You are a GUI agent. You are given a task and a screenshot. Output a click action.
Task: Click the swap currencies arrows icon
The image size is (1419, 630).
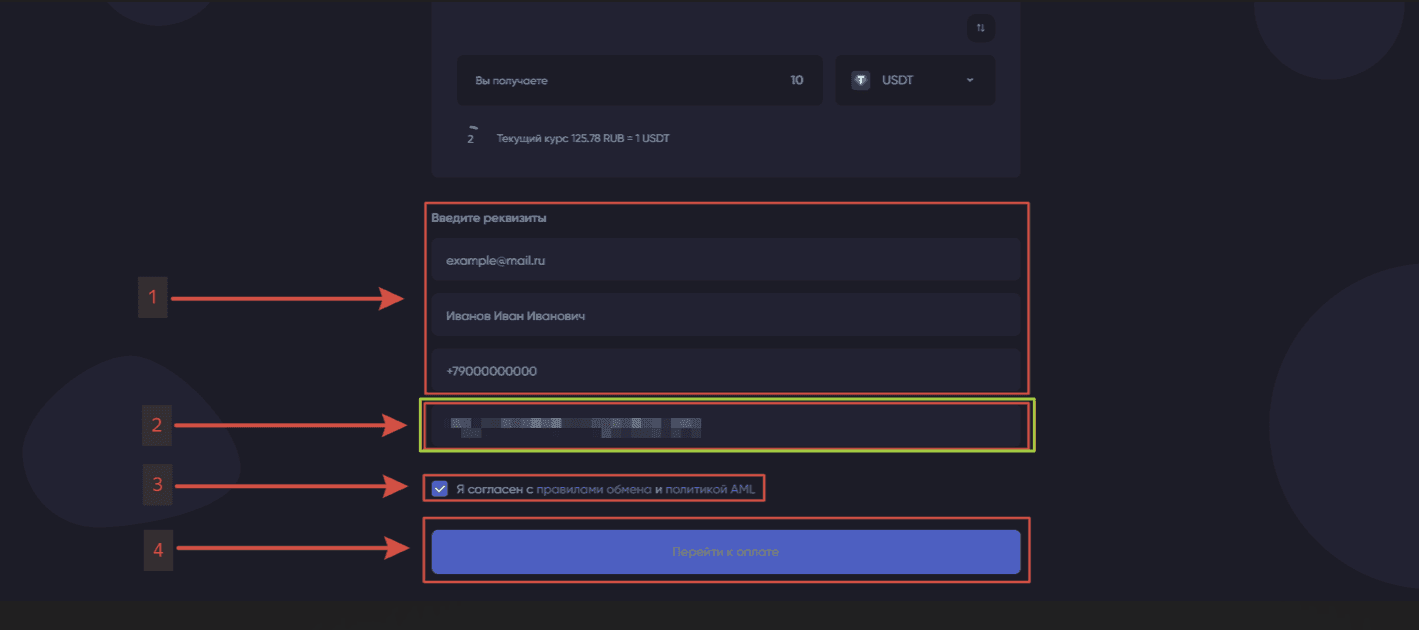click(x=980, y=28)
